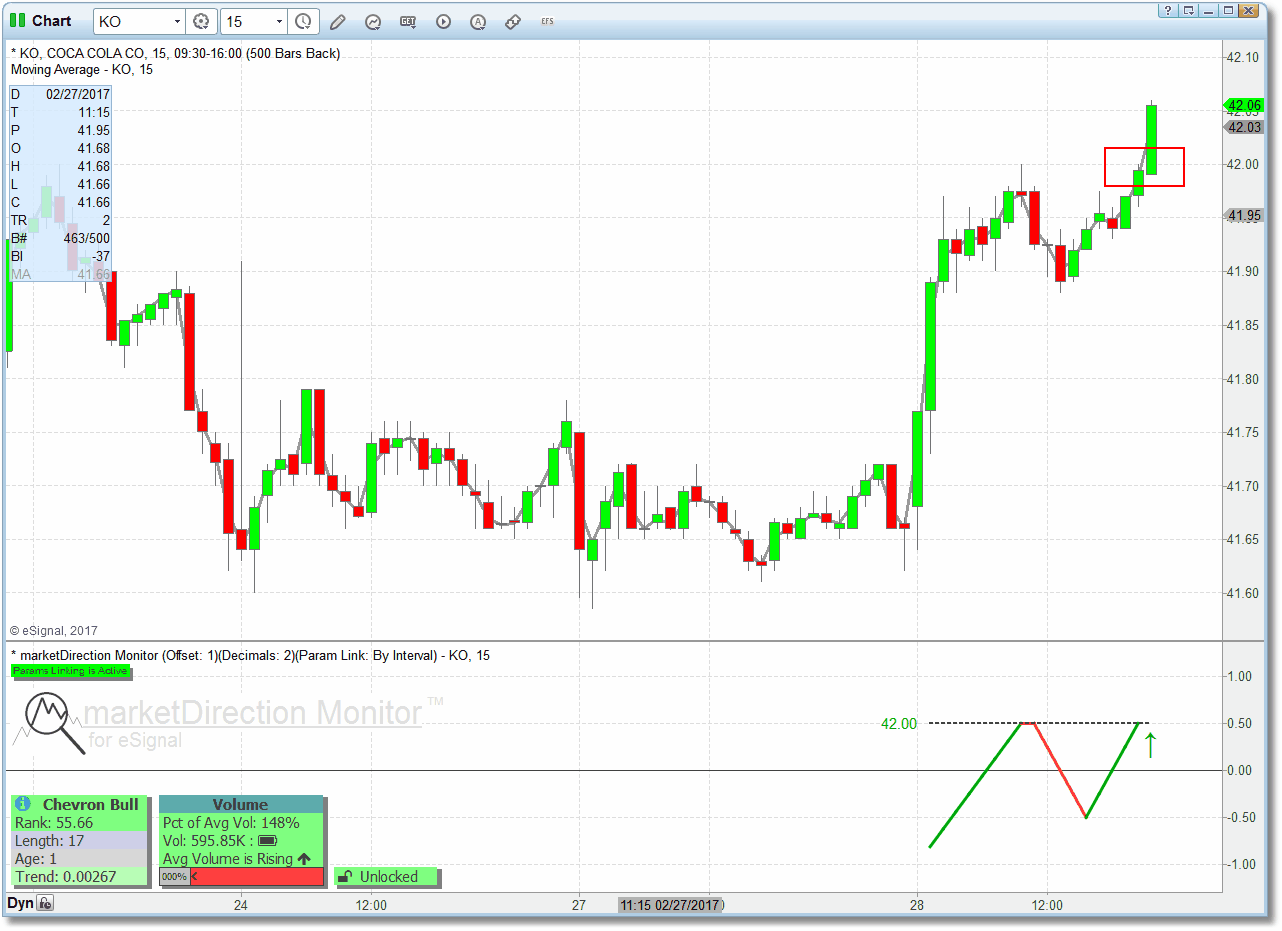Open the alerts 'A' circle icon

(478, 21)
